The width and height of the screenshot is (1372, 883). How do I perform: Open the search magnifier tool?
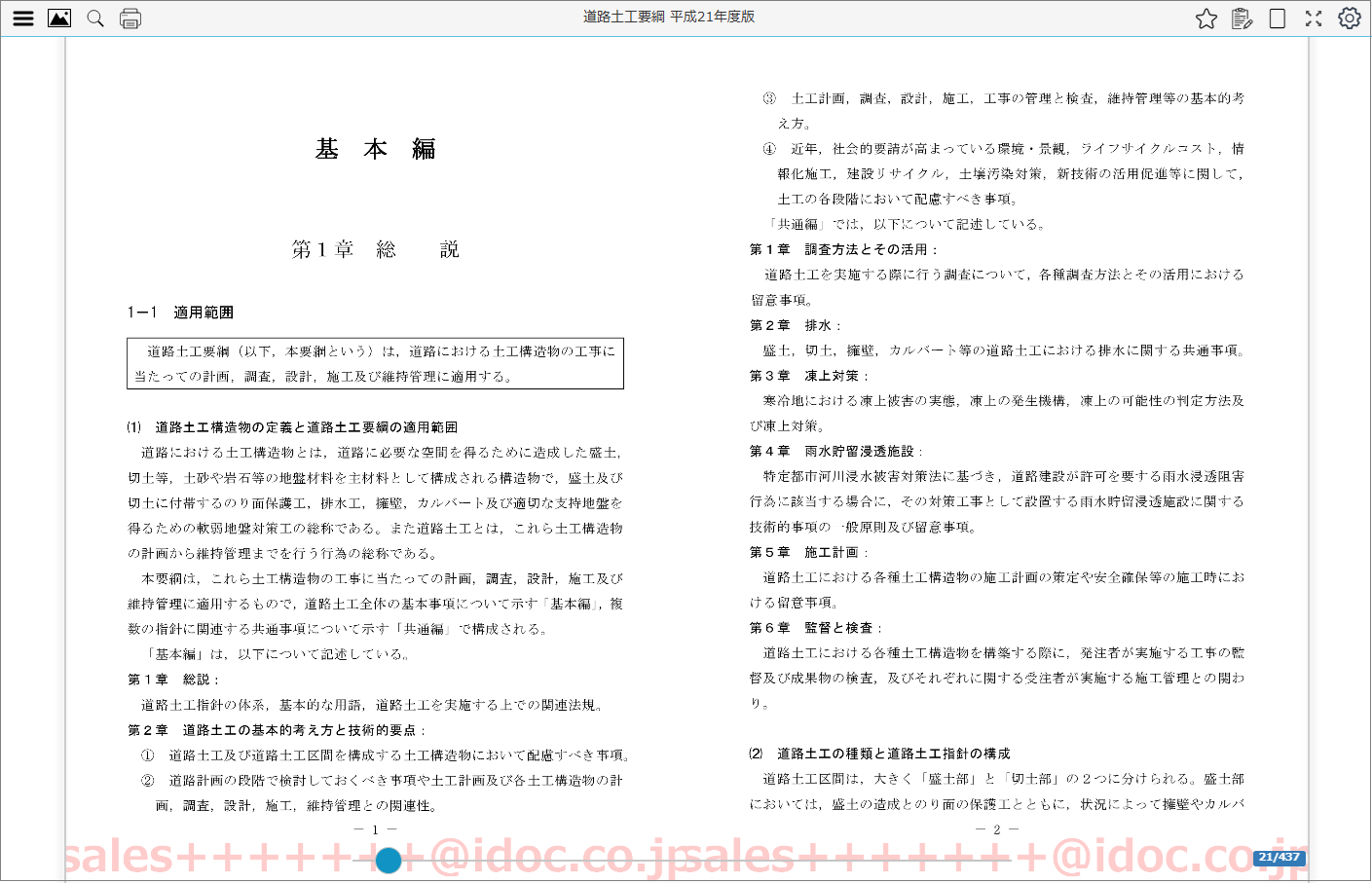(95, 18)
